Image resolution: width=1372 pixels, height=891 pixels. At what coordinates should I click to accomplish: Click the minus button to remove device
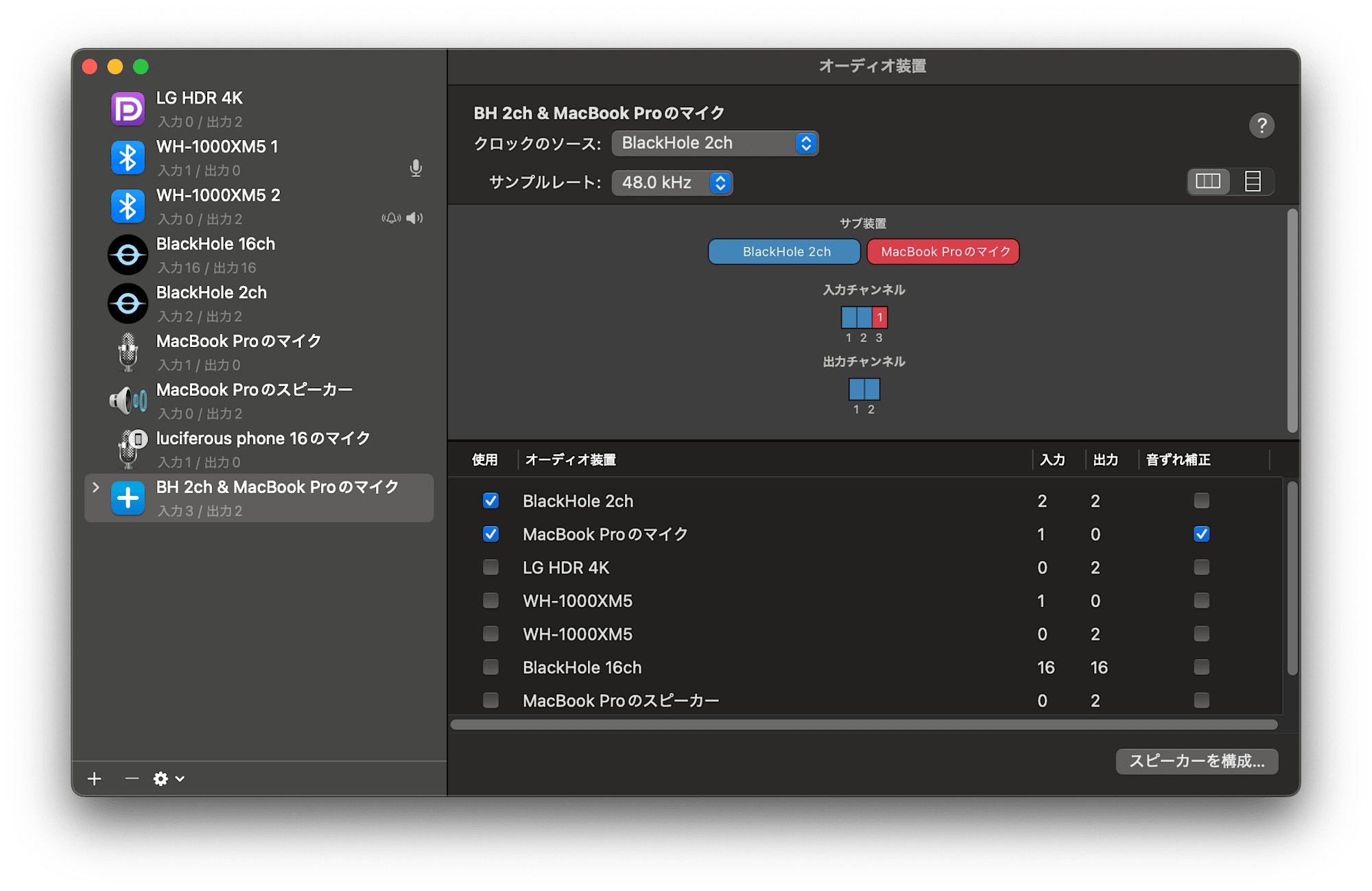132,779
